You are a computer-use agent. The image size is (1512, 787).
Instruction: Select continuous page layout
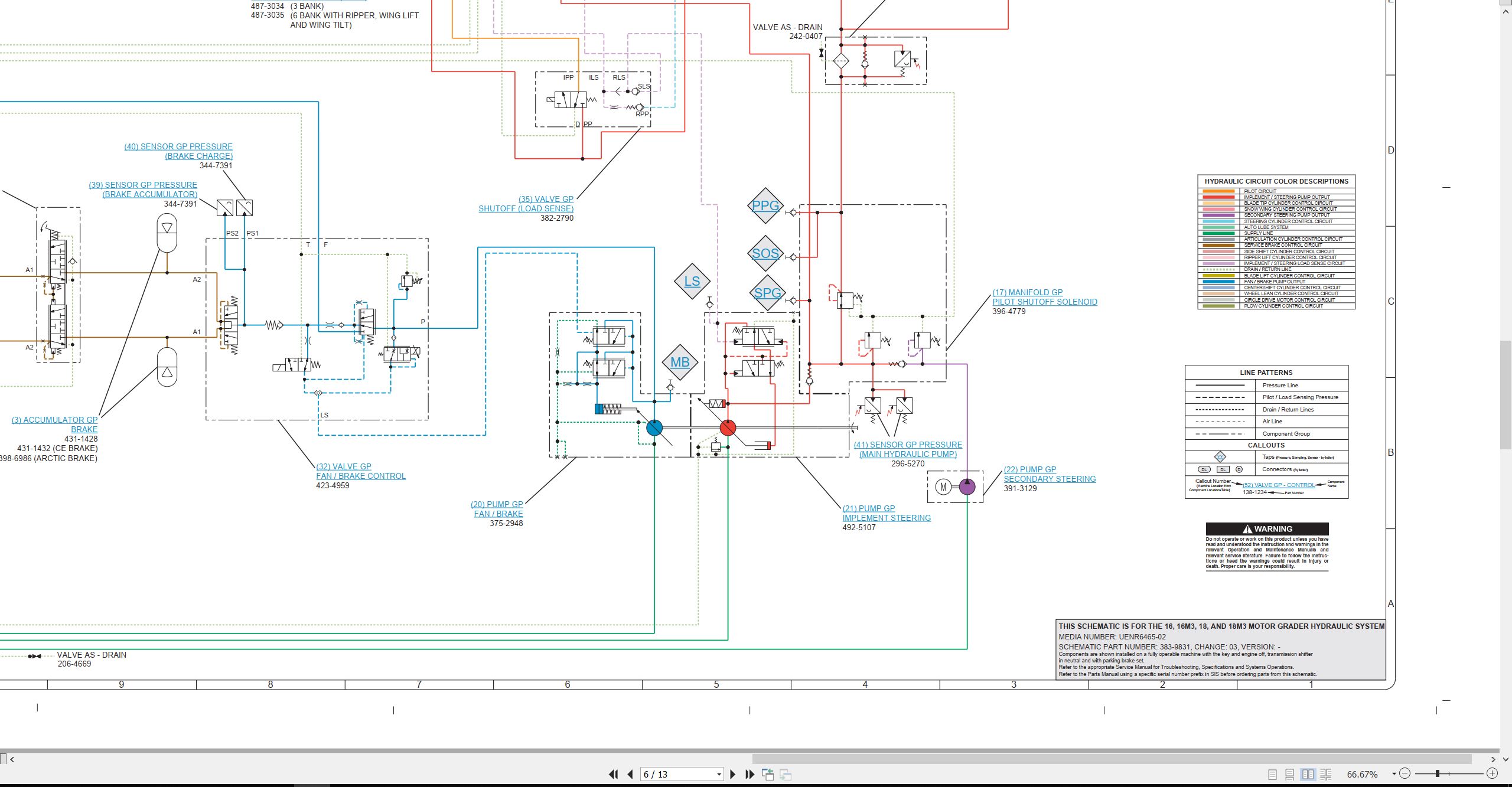pos(1290,774)
